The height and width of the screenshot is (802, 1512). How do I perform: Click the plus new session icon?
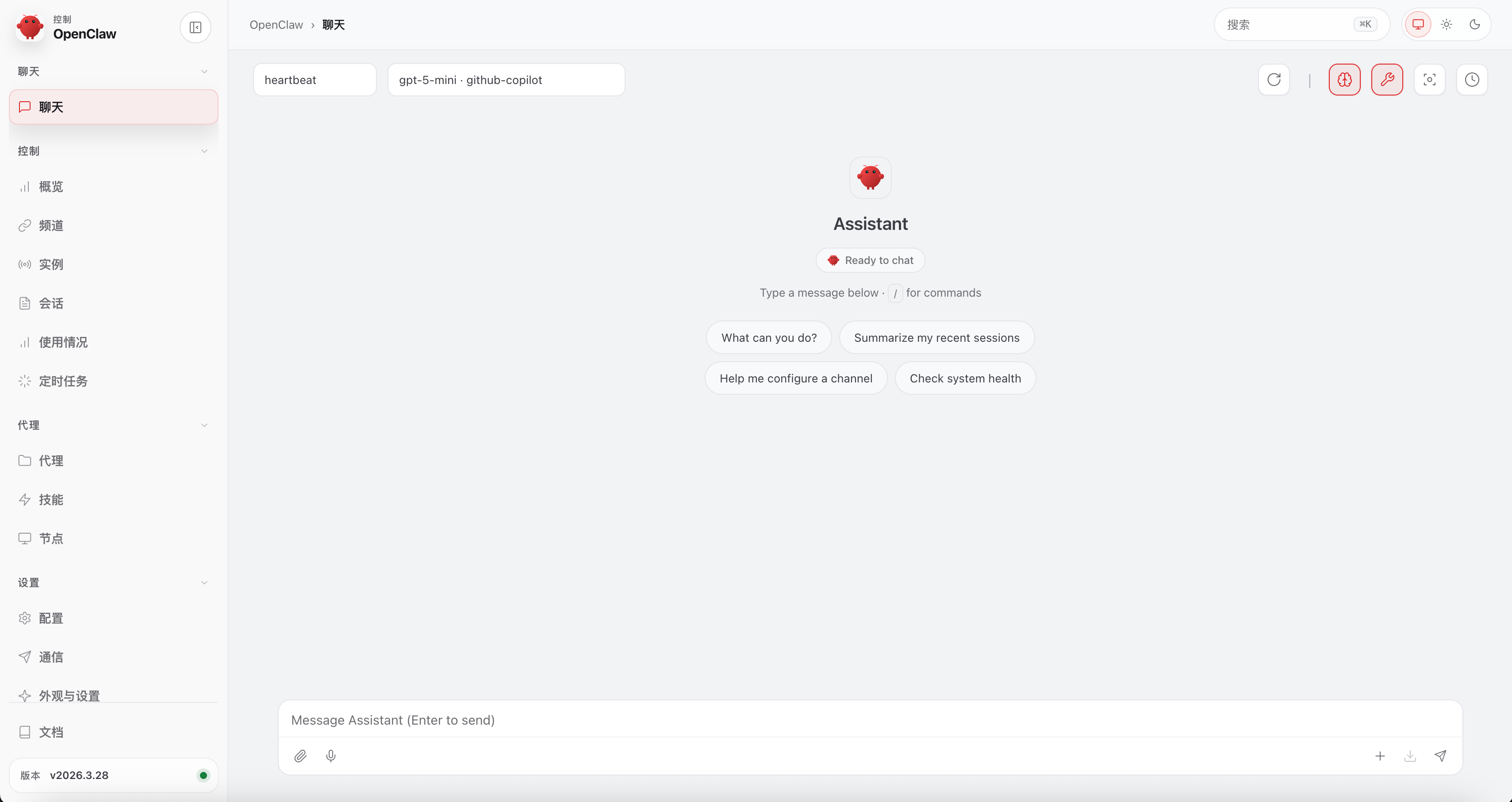(1380, 756)
